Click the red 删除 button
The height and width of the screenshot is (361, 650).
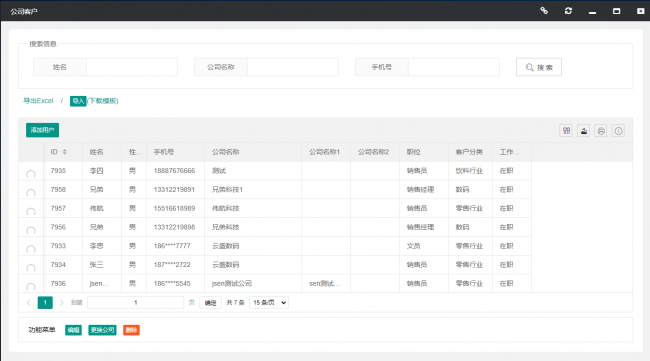point(131,330)
